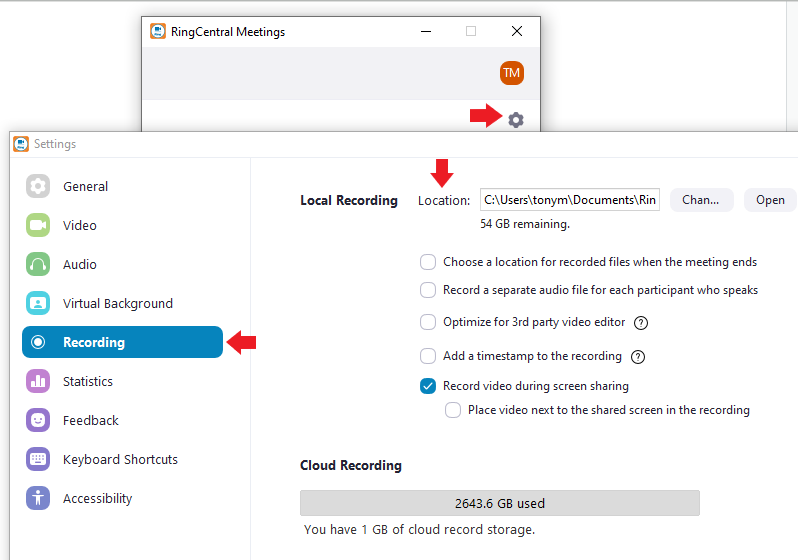Click the Open button for recording folder
Screen dimensions: 798x560
tap(770, 200)
